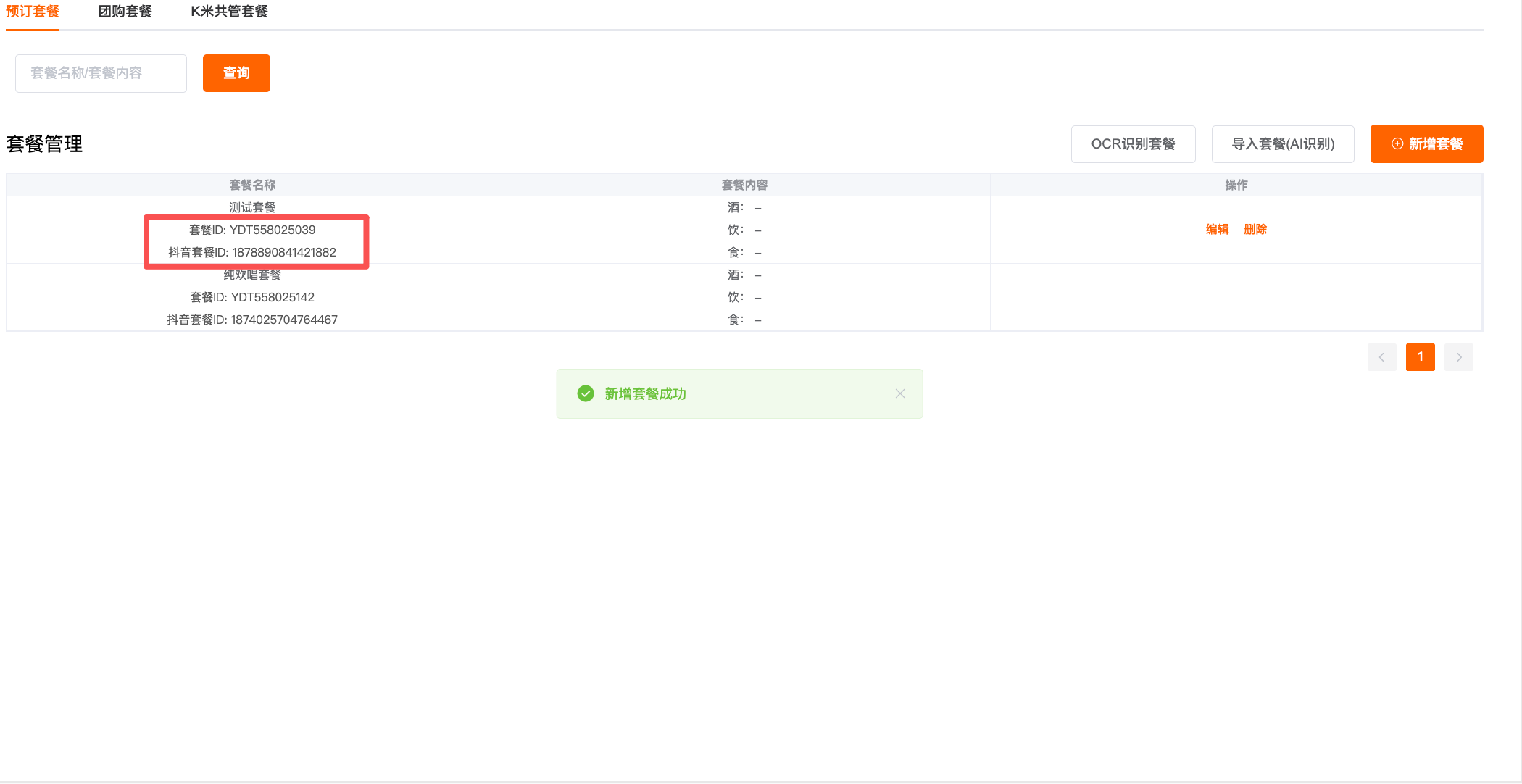Click the 套餐名称 column header
This screenshot has width=1522, height=784.
click(x=252, y=185)
